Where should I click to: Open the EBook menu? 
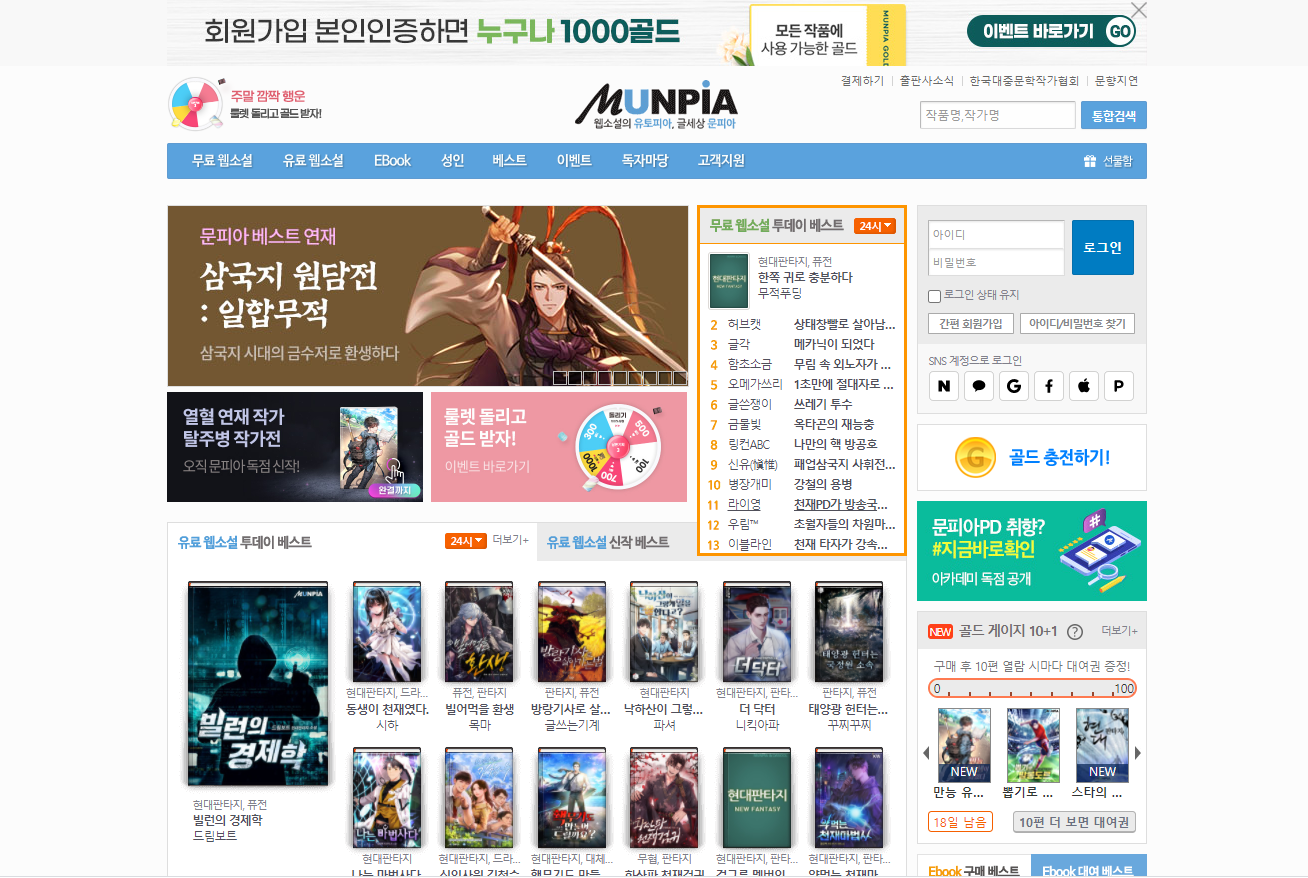click(392, 161)
